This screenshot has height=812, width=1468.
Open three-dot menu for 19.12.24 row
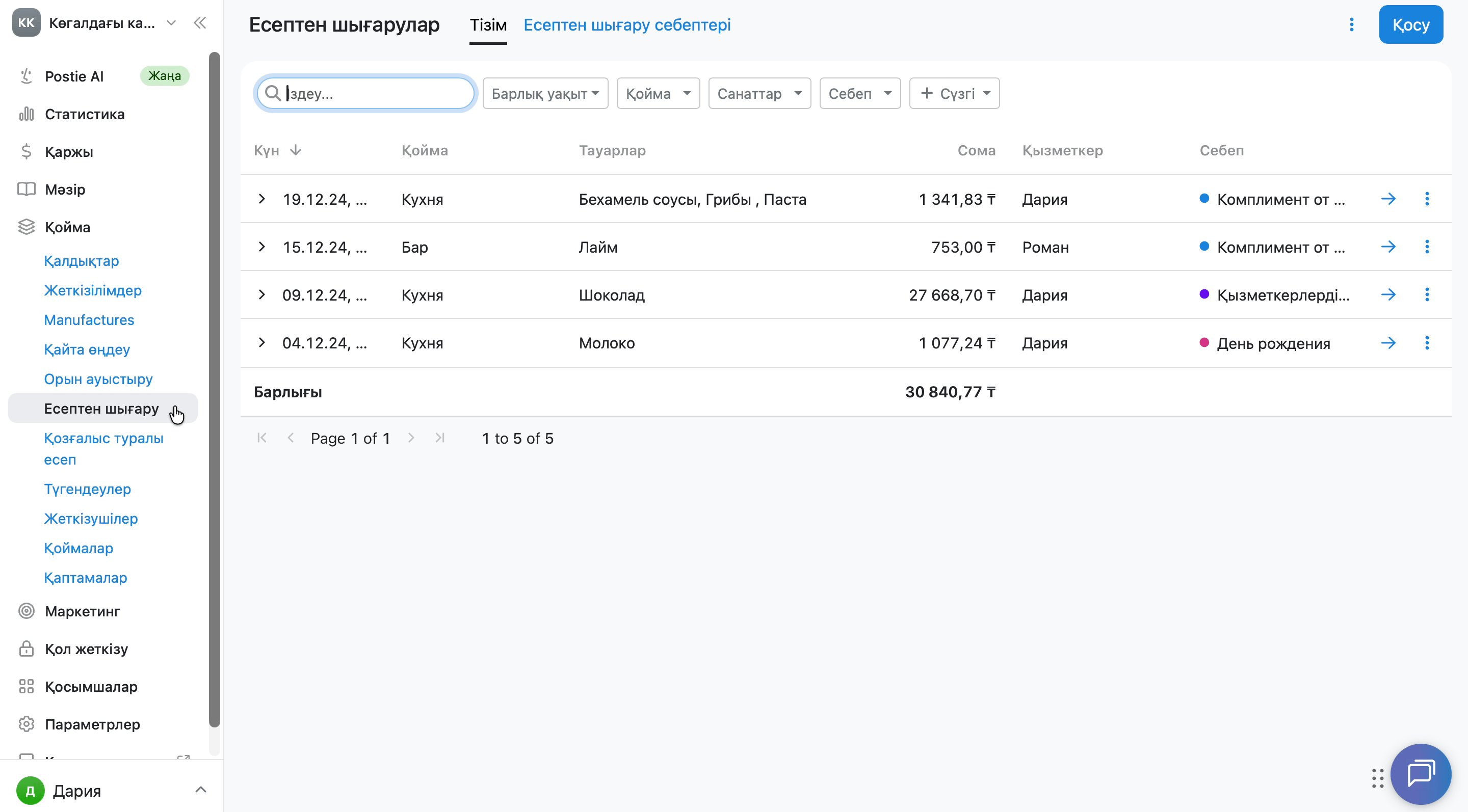tap(1427, 199)
